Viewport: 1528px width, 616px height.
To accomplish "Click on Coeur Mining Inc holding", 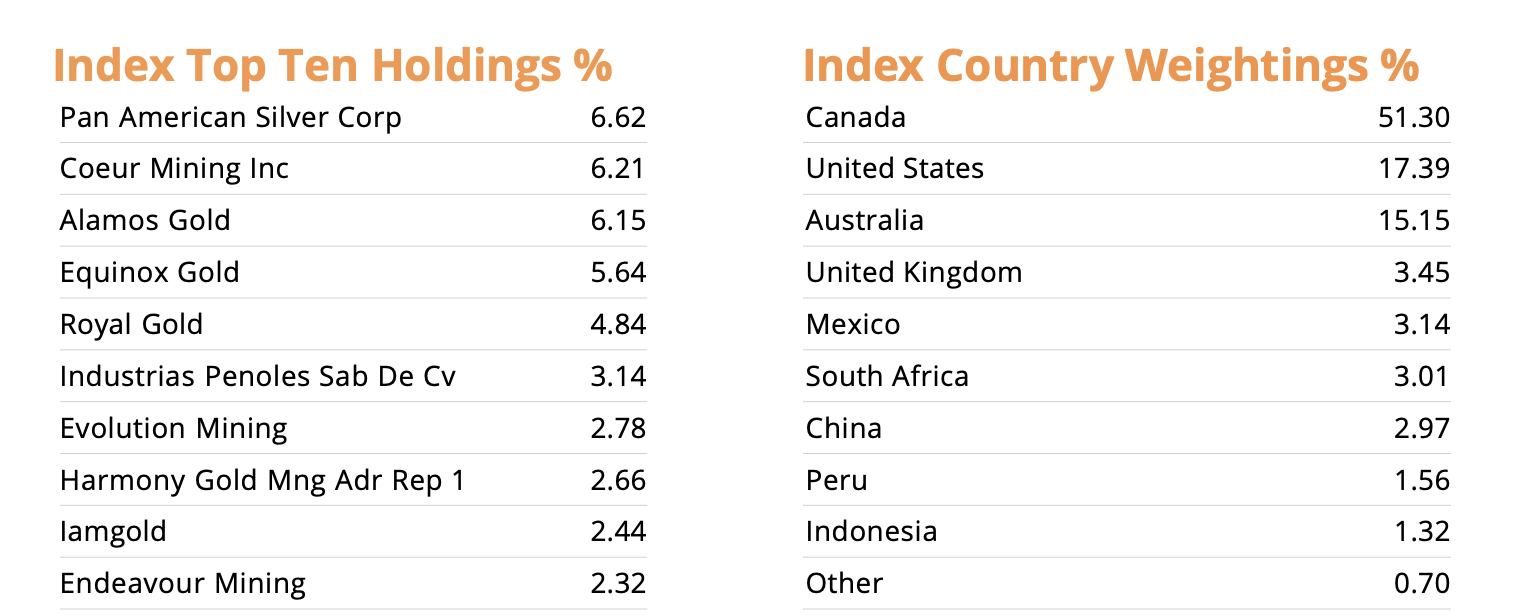I will click(174, 169).
